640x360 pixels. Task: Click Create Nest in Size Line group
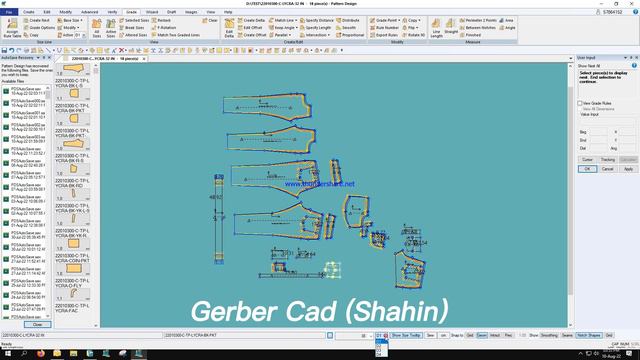click(36, 20)
